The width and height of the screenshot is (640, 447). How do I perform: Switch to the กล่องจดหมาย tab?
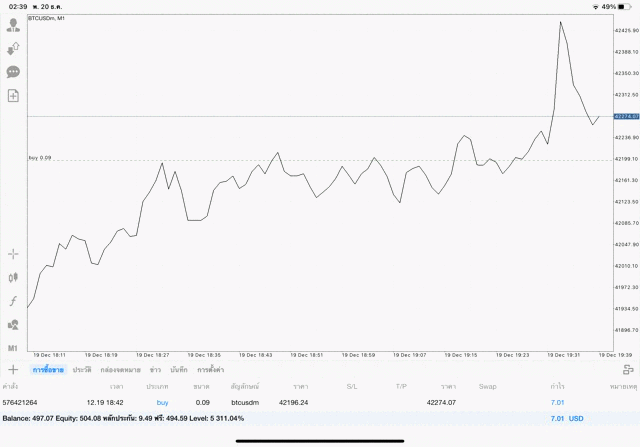pyautogui.click(x=121, y=370)
